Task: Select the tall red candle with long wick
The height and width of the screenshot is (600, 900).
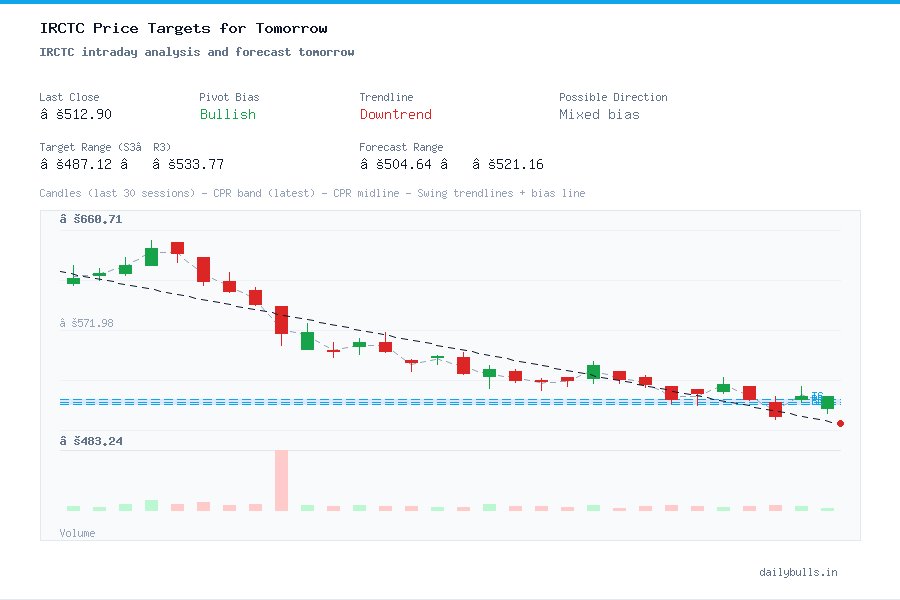Action: coord(281,318)
